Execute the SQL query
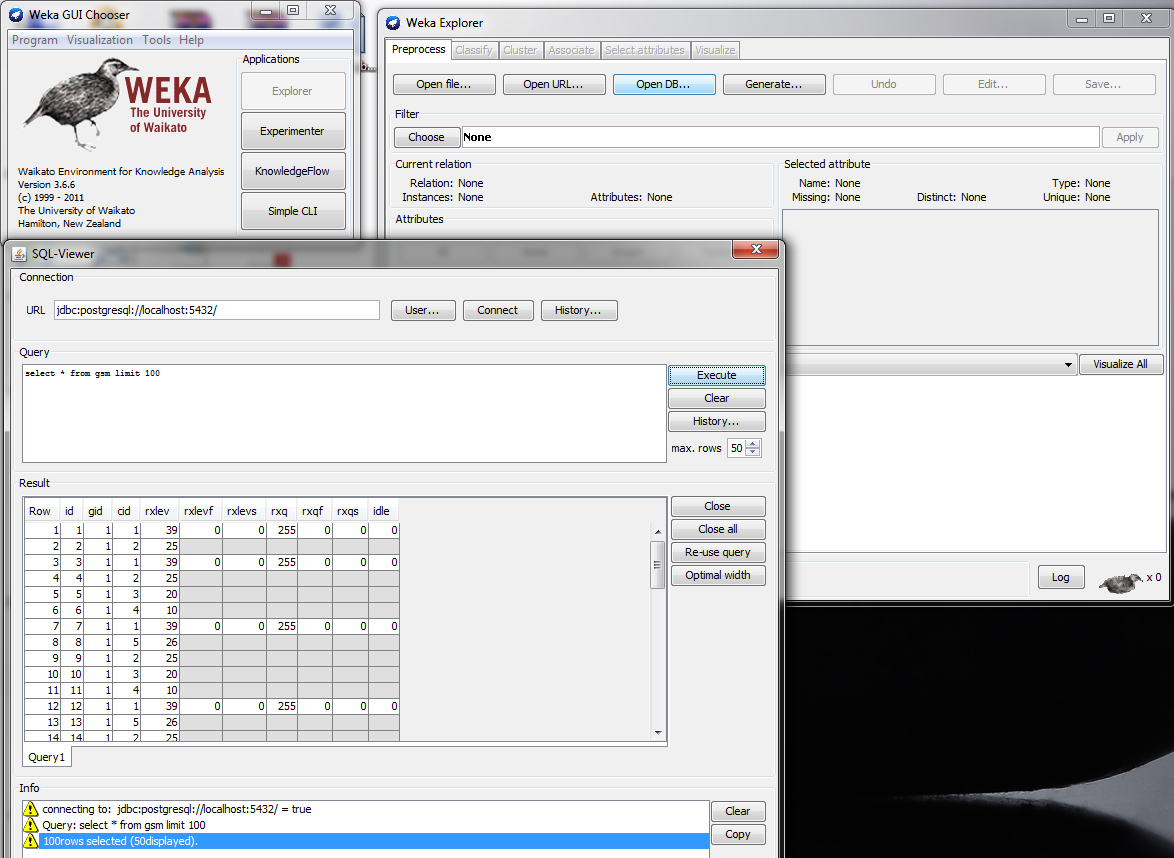 [717, 375]
